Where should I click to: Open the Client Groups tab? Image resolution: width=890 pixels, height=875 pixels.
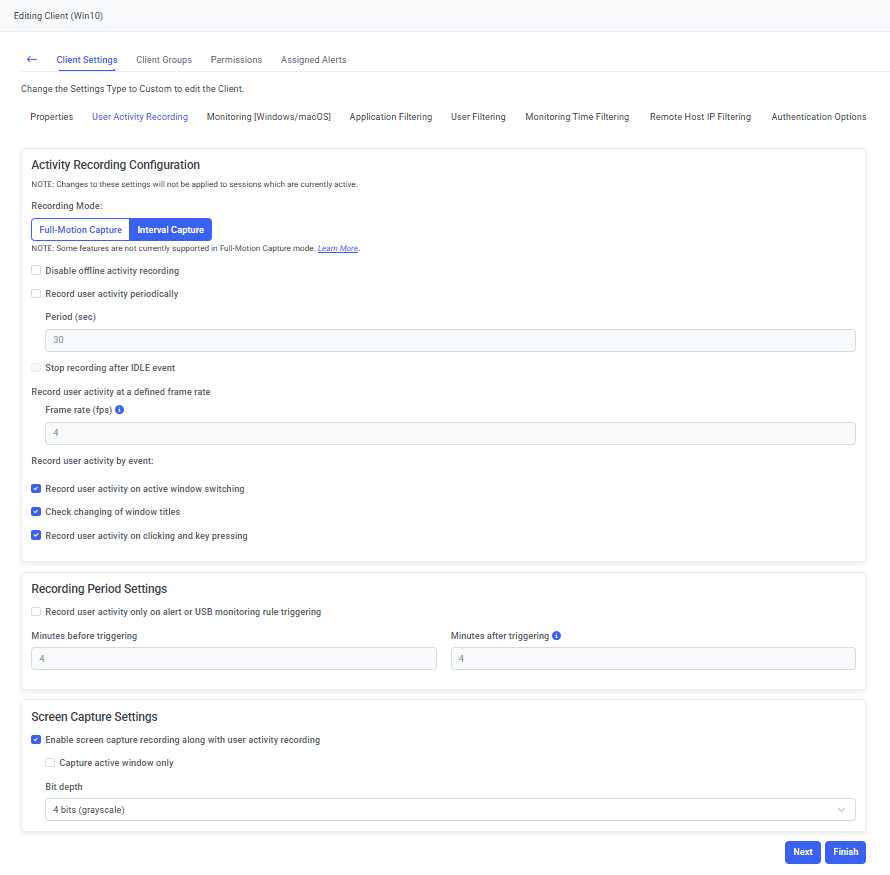pyautogui.click(x=164, y=60)
